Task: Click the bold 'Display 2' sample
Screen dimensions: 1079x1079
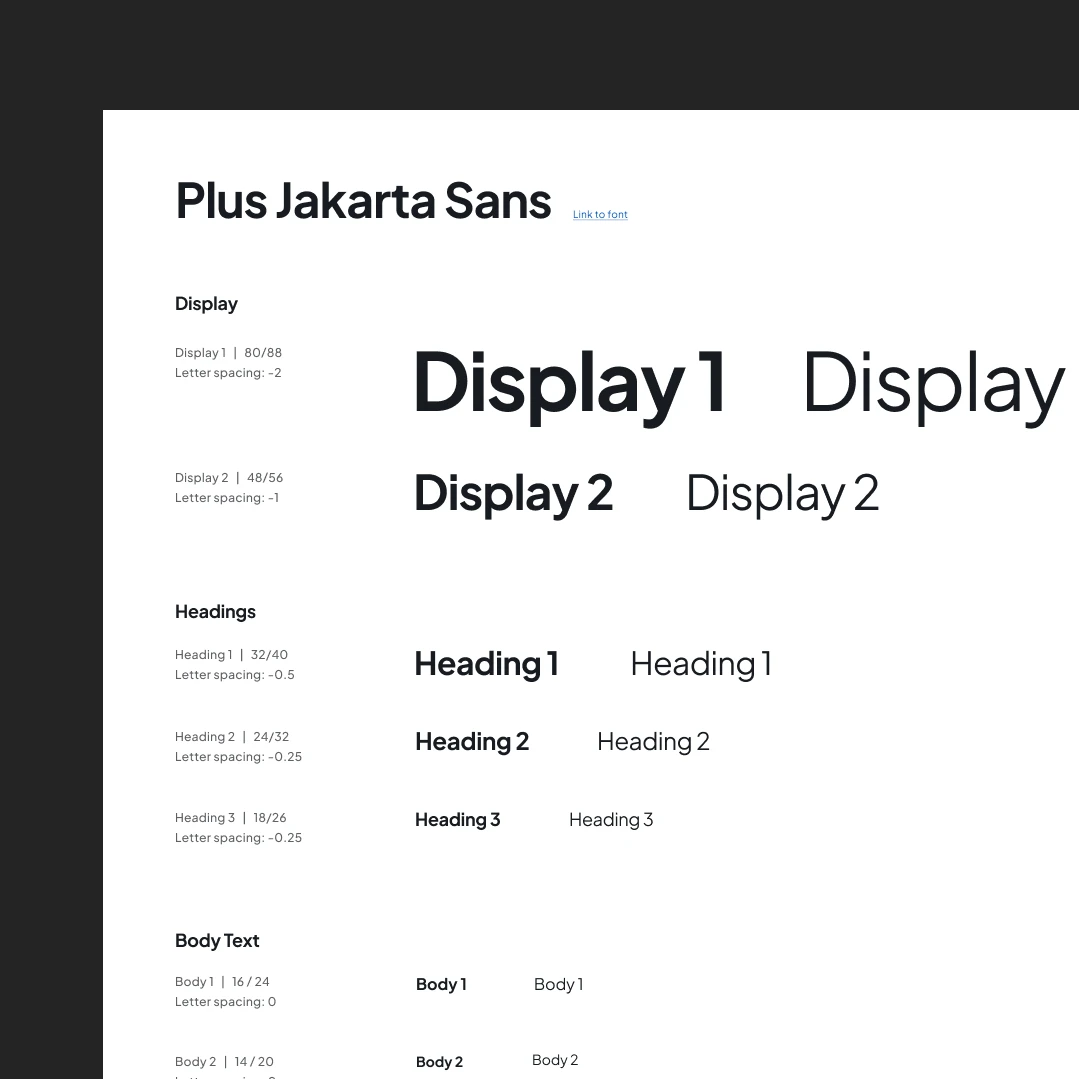Action: (x=513, y=495)
